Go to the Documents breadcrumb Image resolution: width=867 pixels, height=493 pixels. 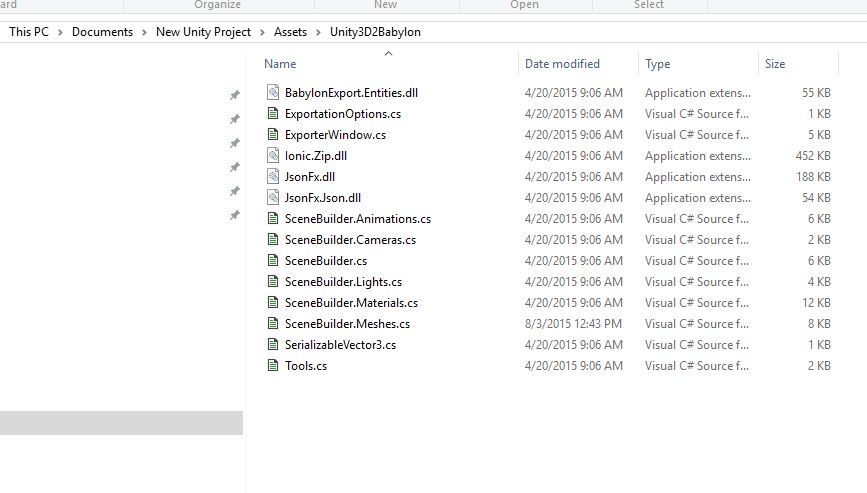pyautogui.click(x=102, y=32)
